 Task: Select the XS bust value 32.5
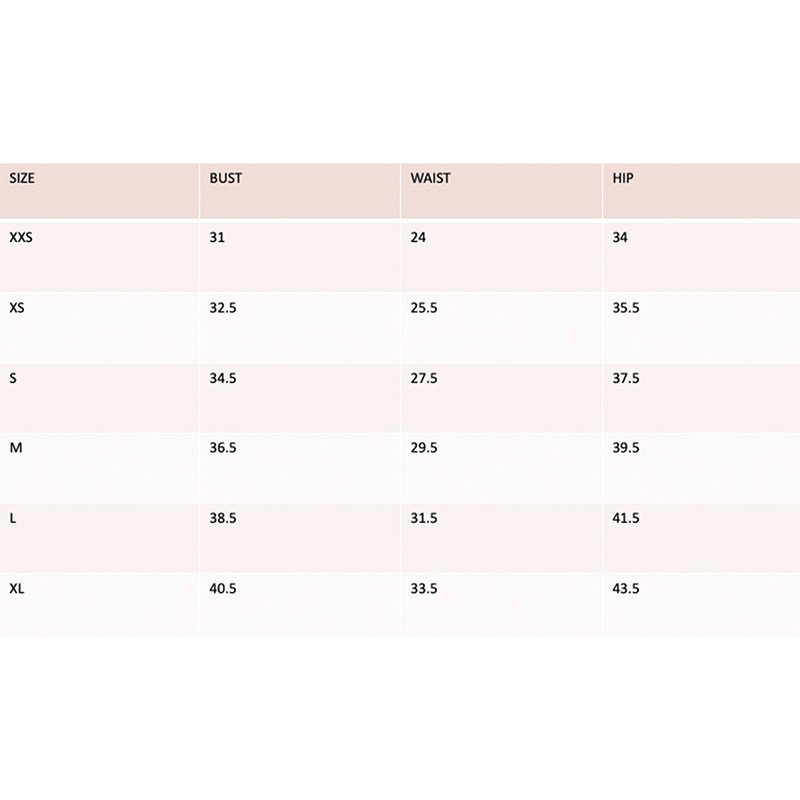pyautogui.click(x=223, y=308)
